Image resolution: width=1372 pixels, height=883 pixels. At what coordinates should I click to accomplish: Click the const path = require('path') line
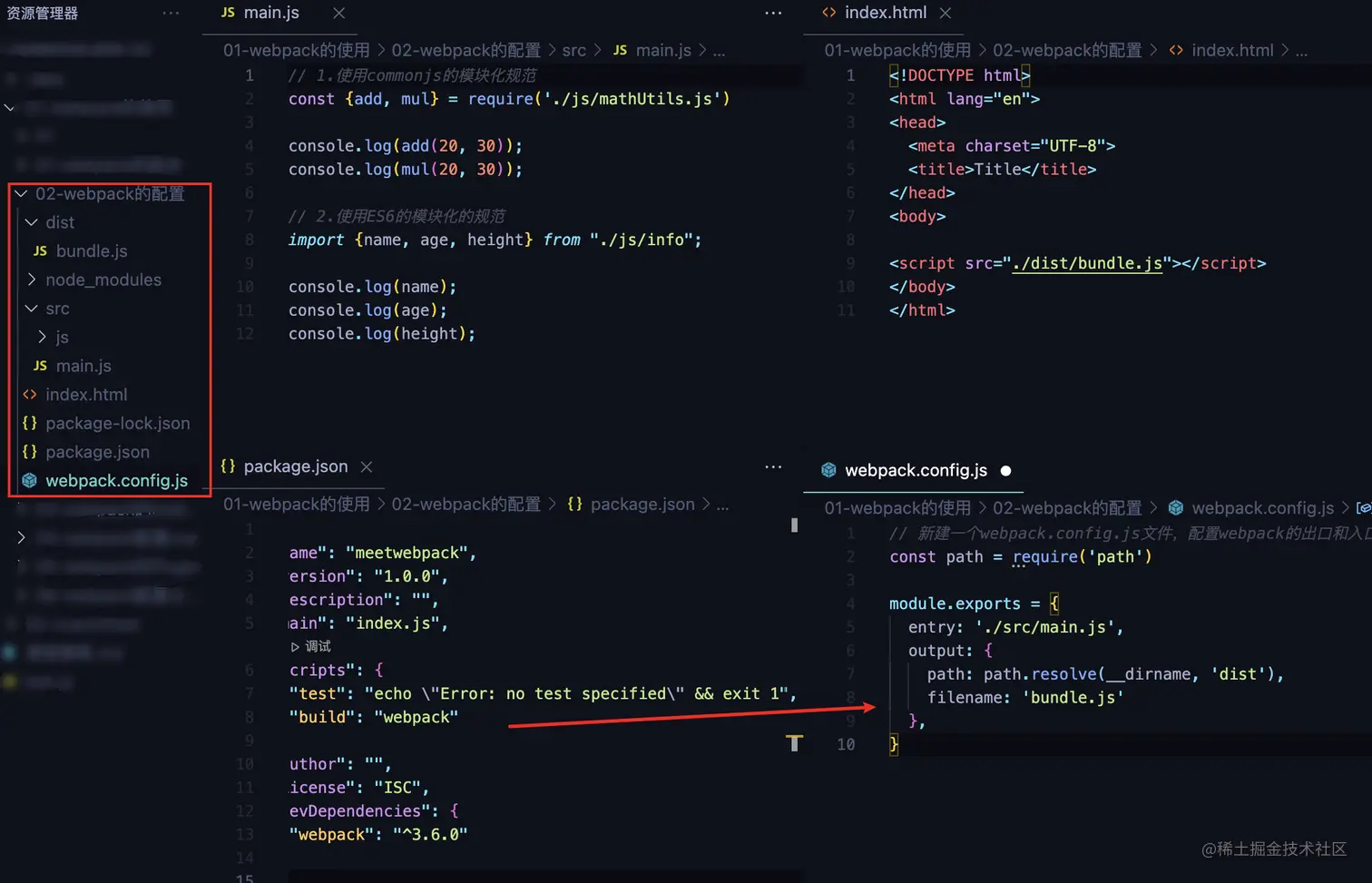coord(1021,556)
